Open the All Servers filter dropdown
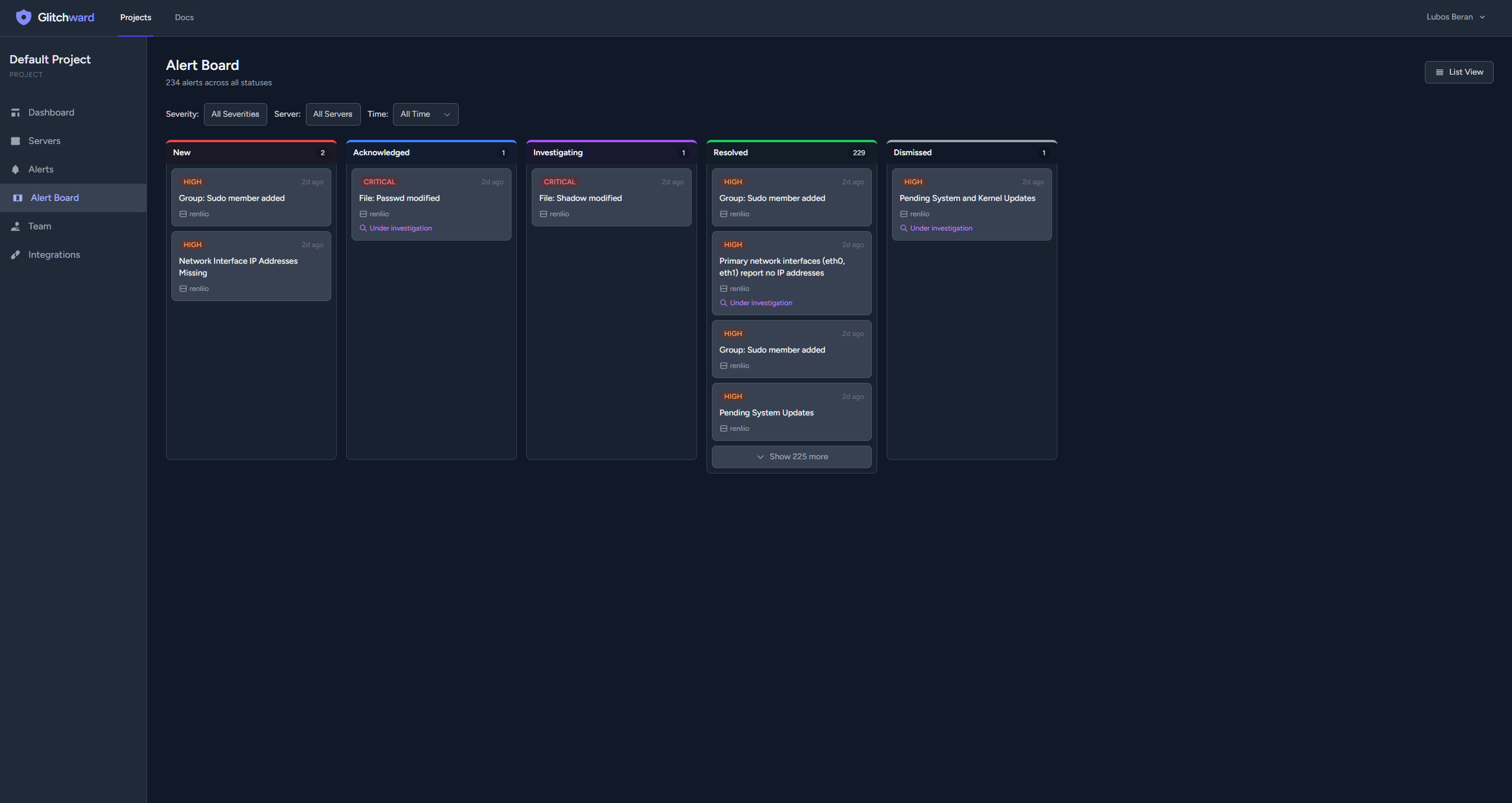The width and height of the screenshot is (1512, 803). coord(333,114)
